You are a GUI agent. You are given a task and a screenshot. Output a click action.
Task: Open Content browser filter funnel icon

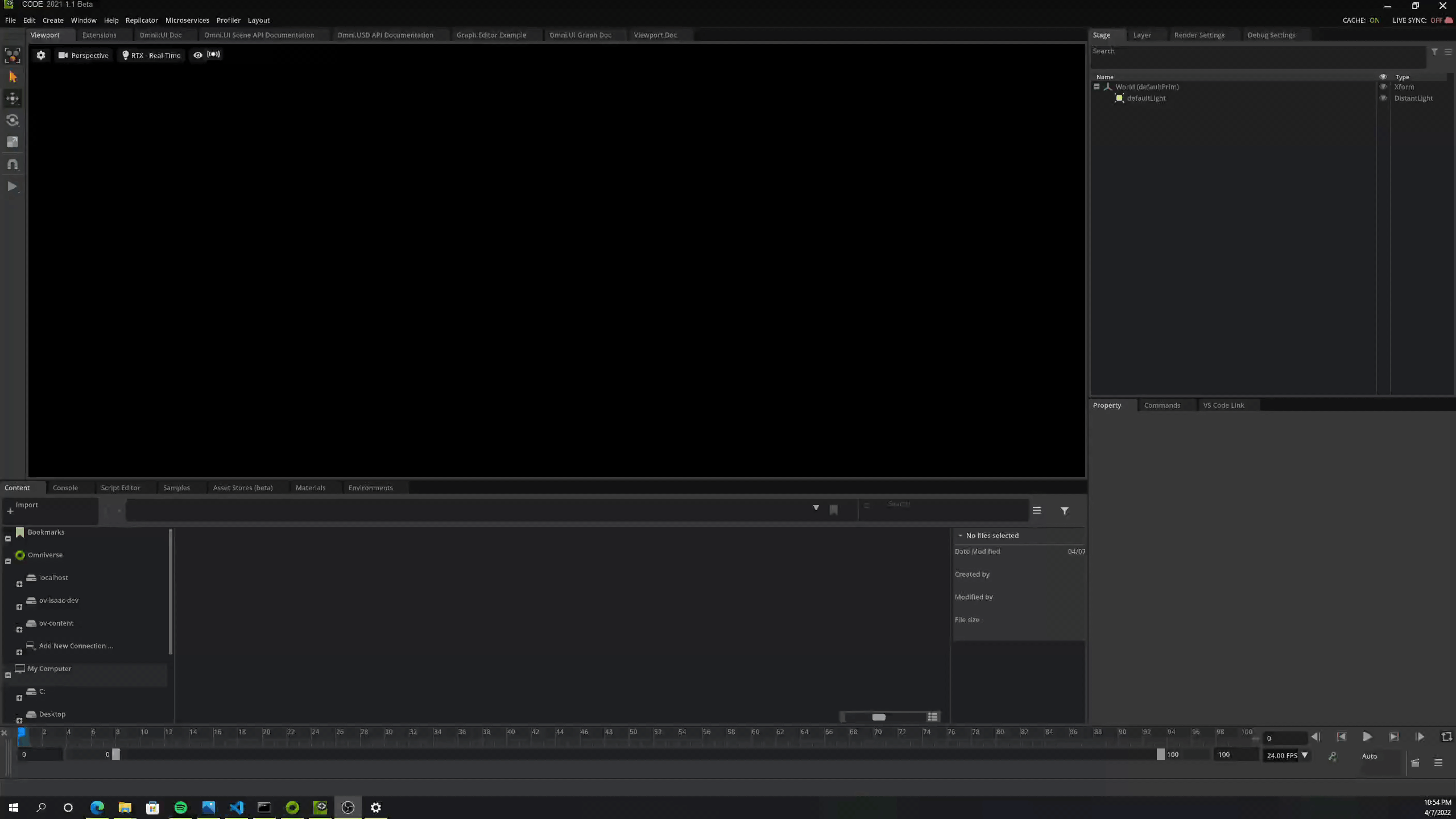click(1064, 511)
